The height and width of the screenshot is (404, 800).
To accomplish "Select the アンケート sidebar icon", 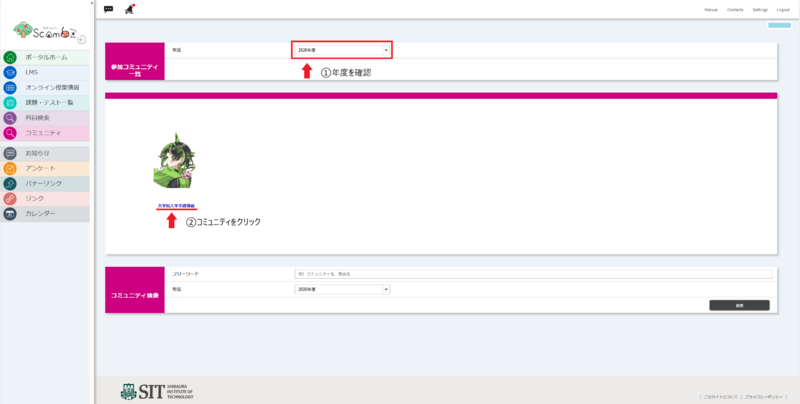I will [10, 168].
